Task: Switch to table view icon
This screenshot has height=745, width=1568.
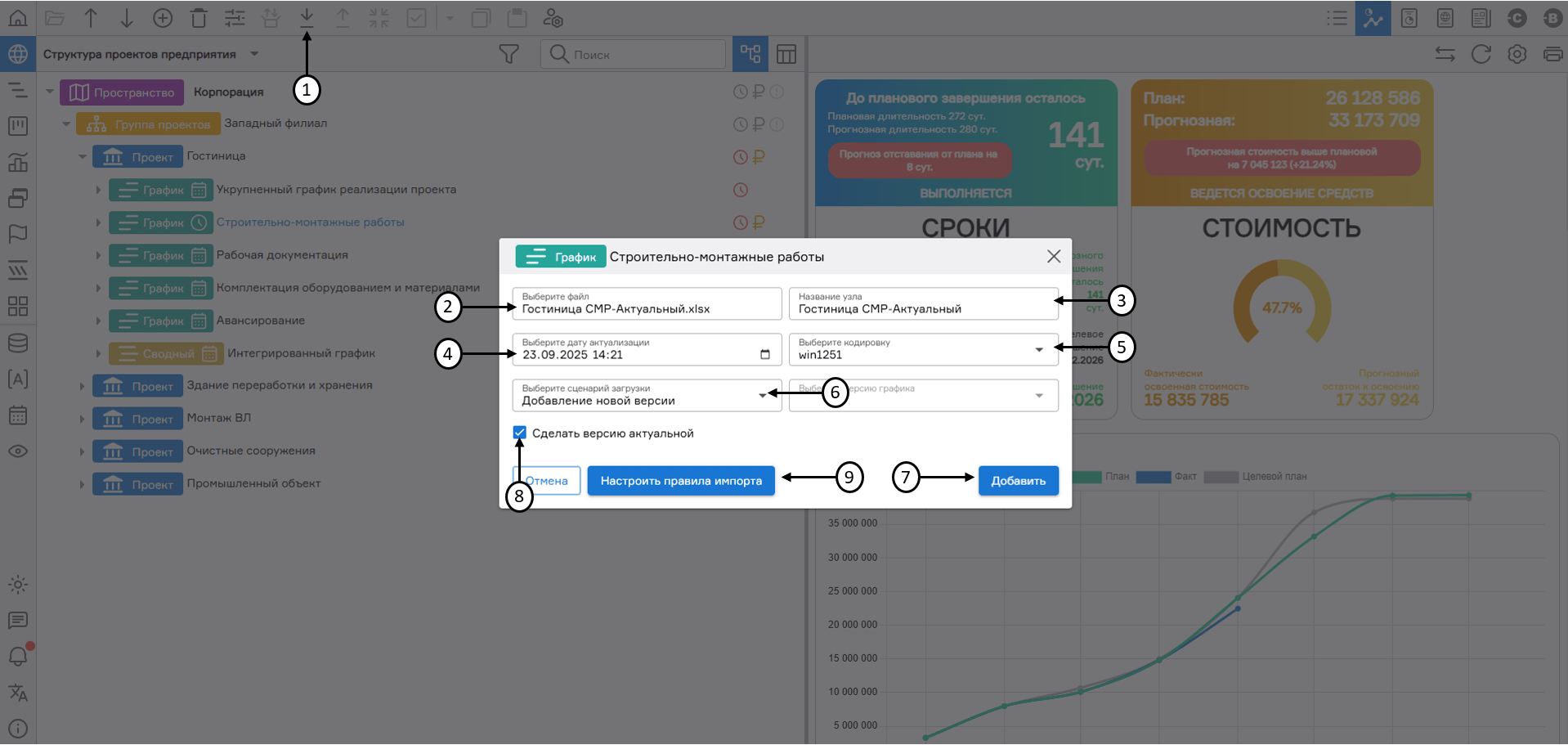Action: click(x=786, y=55)
